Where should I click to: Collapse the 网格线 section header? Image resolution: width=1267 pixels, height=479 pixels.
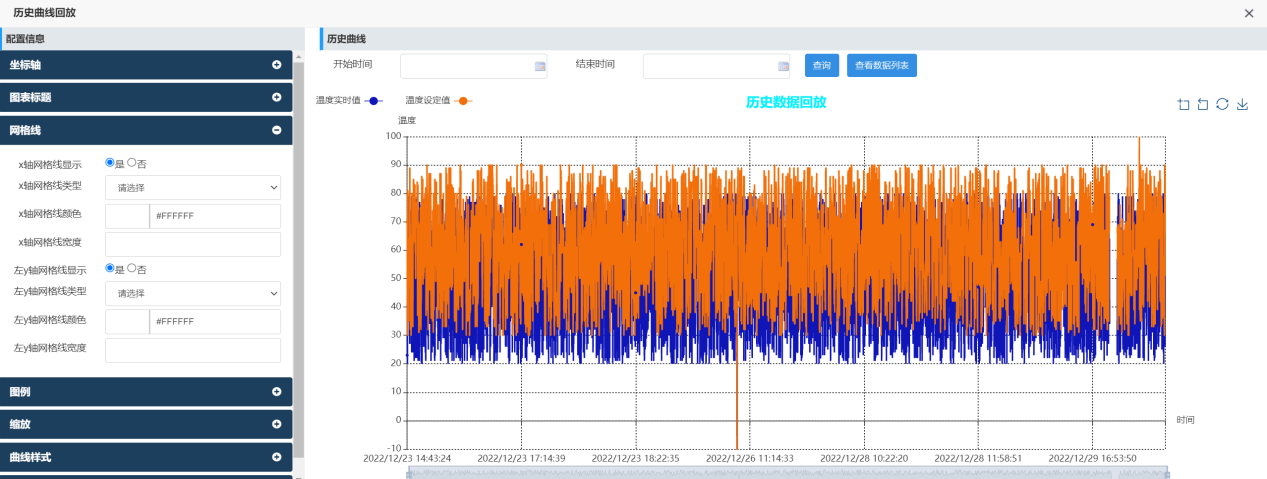pyautogui.click(x=146, y=130)
